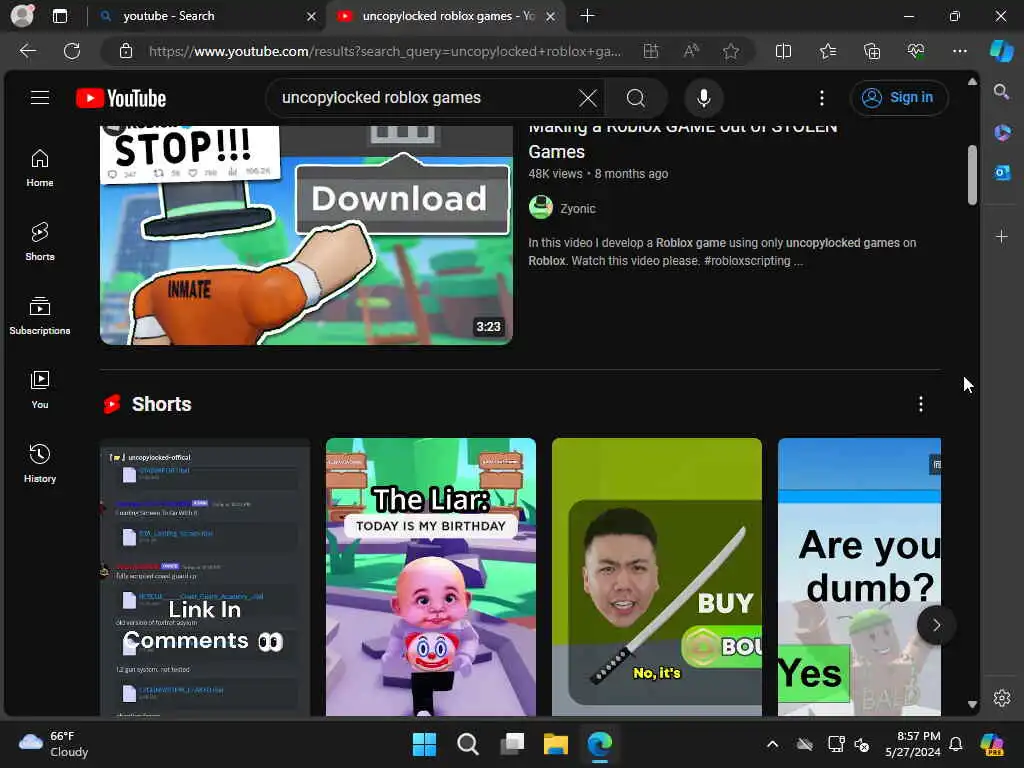Click the magnifier search button on YouTube
1024x768 pixels.
(635, 98)
